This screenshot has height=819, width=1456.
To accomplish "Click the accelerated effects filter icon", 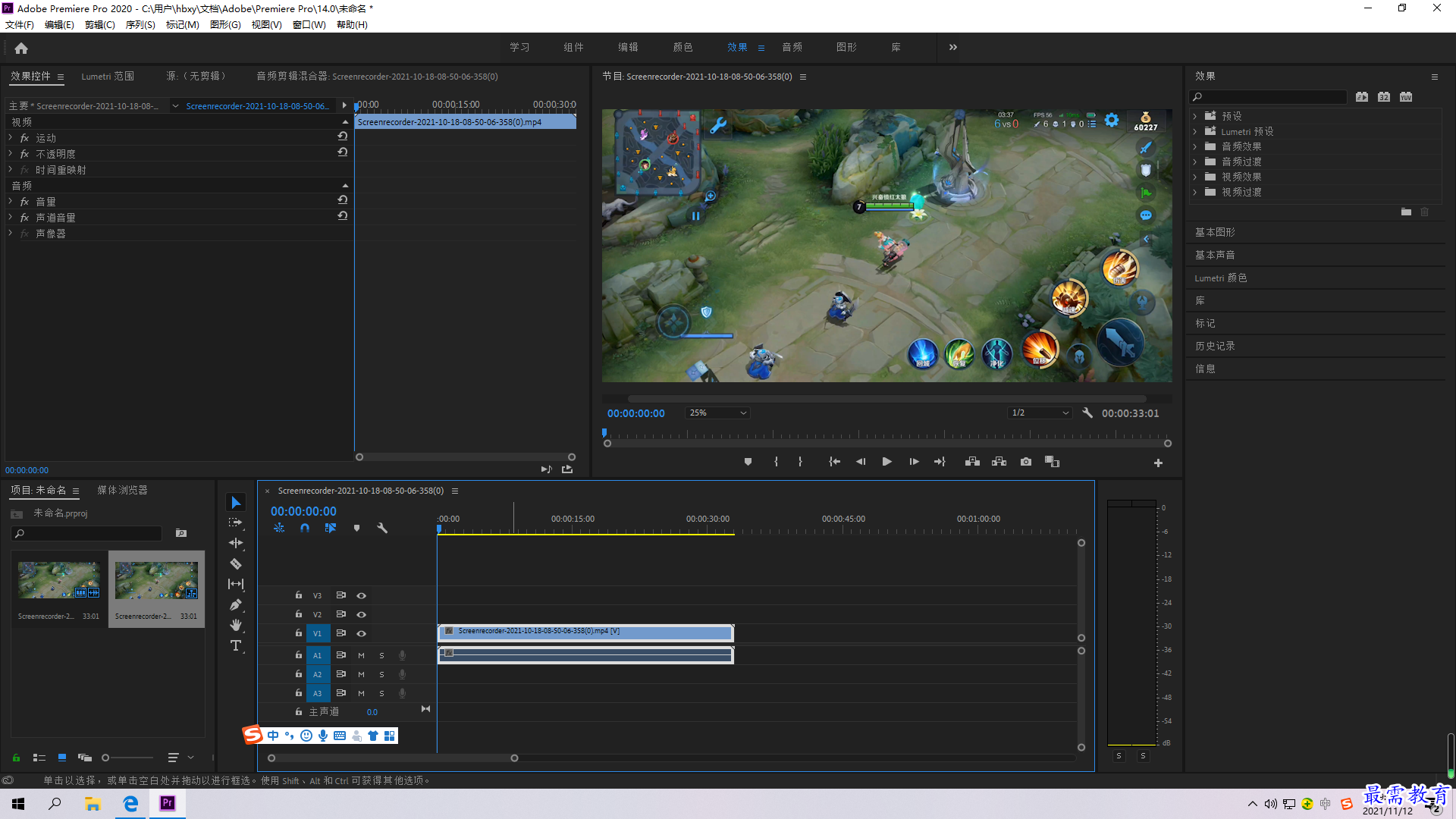I will point(1362,97).
